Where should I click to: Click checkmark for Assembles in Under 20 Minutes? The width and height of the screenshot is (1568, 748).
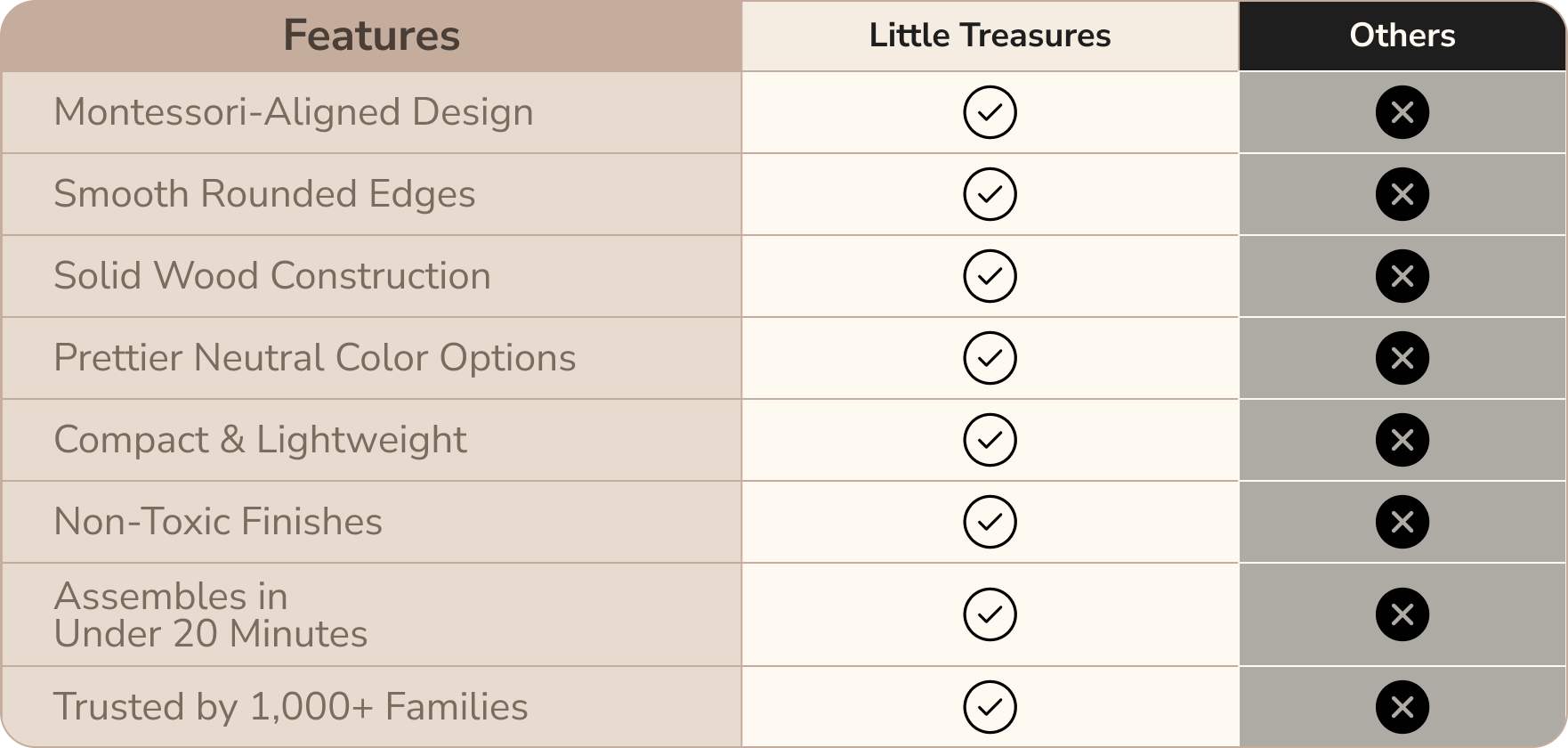990,614
